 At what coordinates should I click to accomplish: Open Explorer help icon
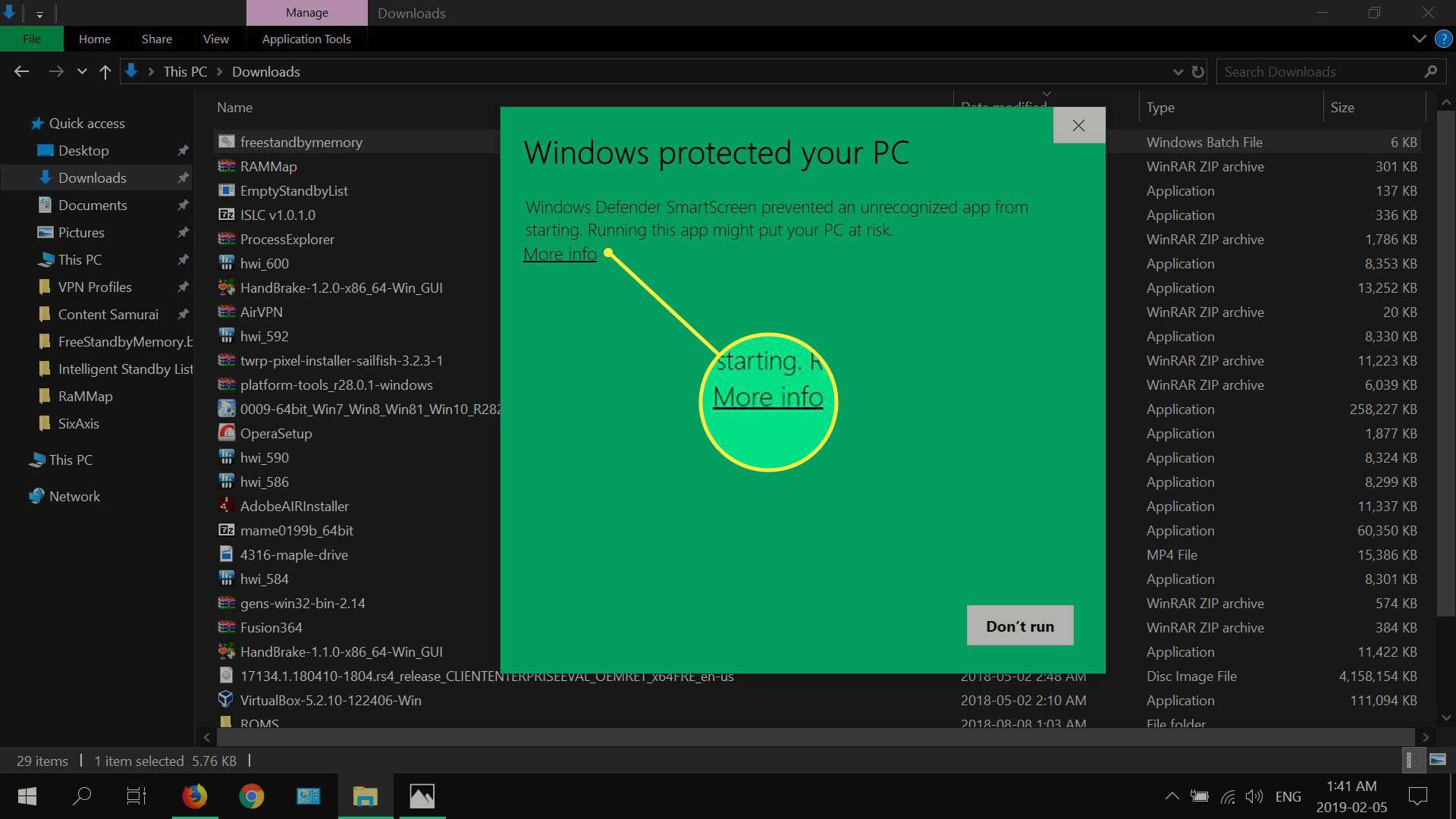(1443, 39)
